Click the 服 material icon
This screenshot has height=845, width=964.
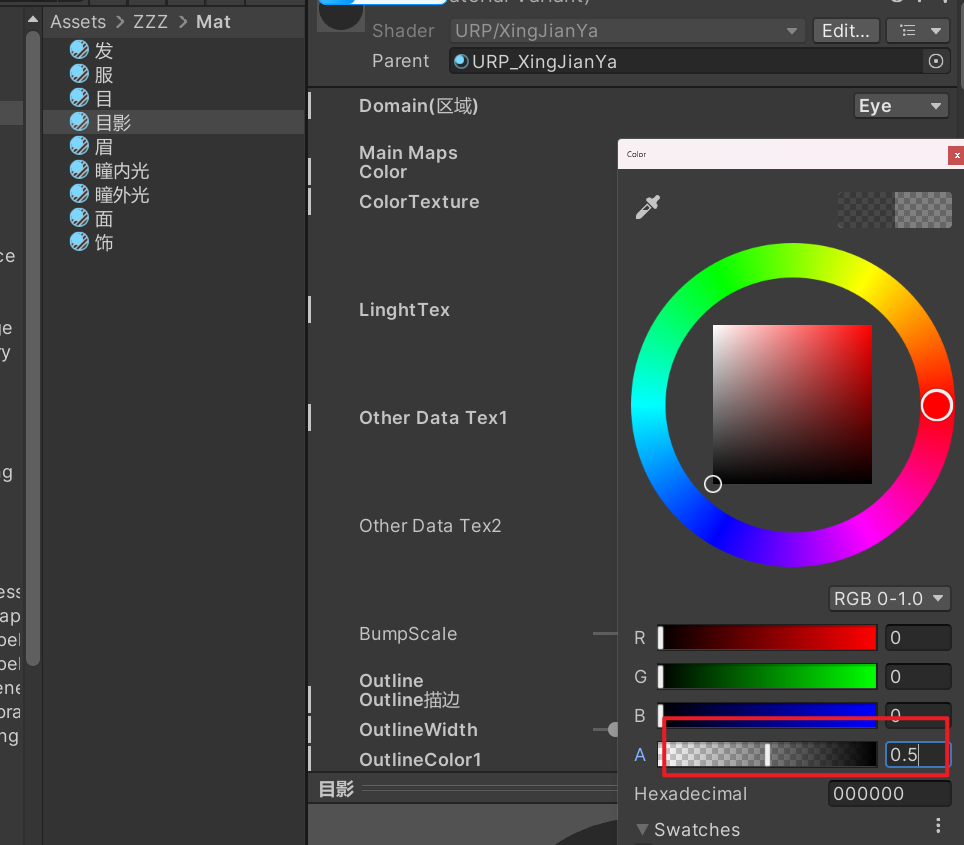click(80, 74)
